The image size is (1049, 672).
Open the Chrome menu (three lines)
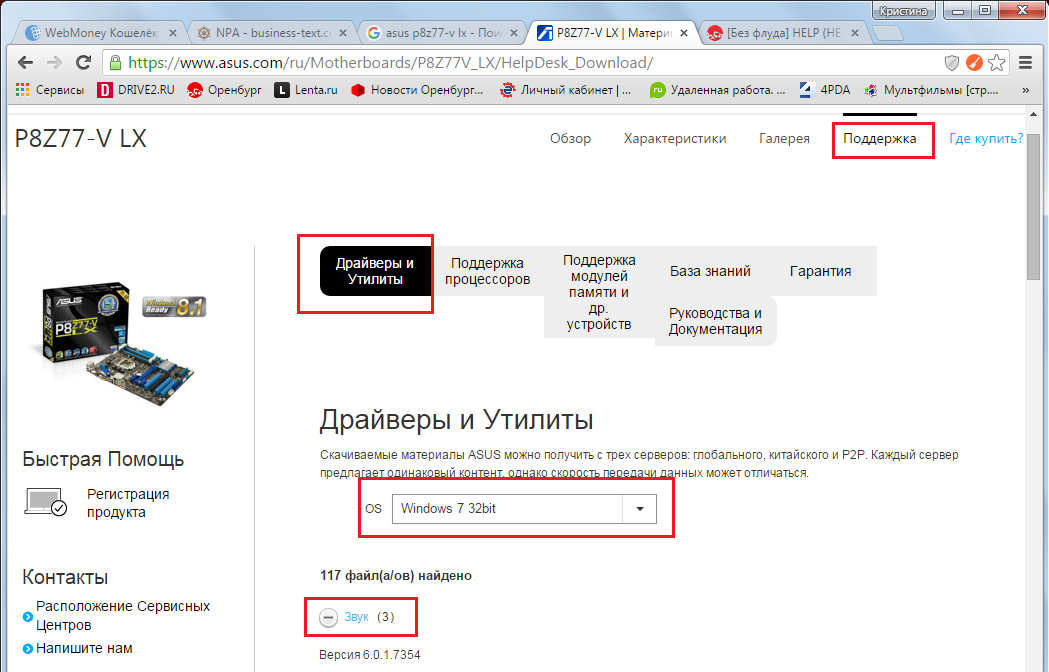pyautogui.click(x=1025, y=63)
